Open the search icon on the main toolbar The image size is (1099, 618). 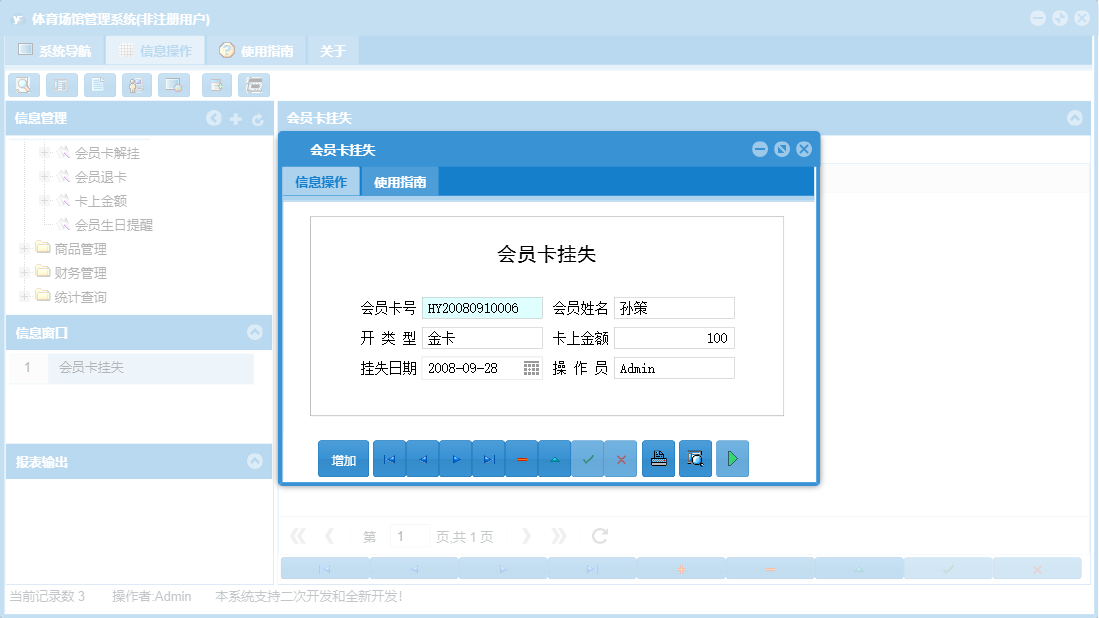coord(23,85)
